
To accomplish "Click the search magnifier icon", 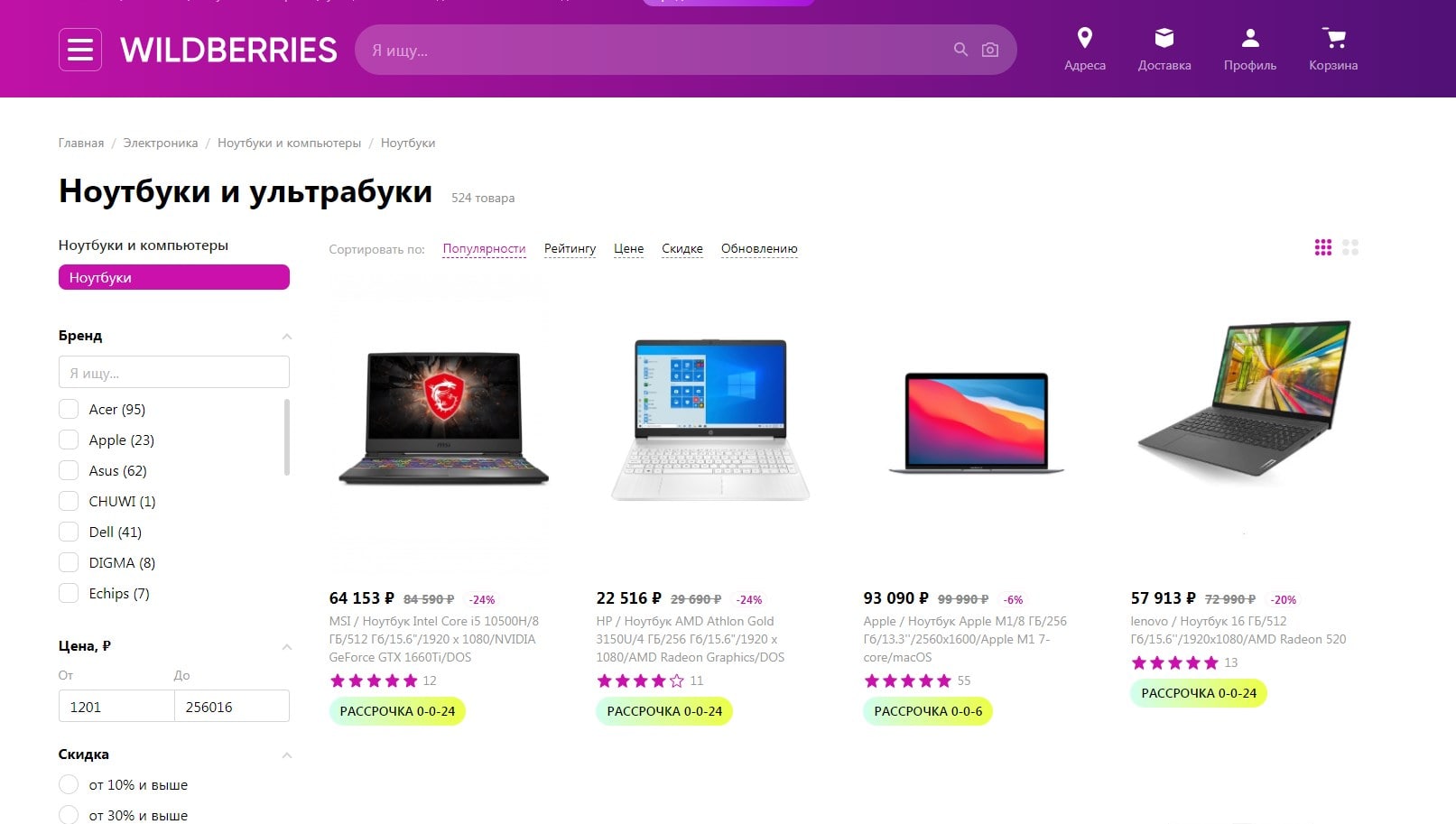I will [960, 50].
